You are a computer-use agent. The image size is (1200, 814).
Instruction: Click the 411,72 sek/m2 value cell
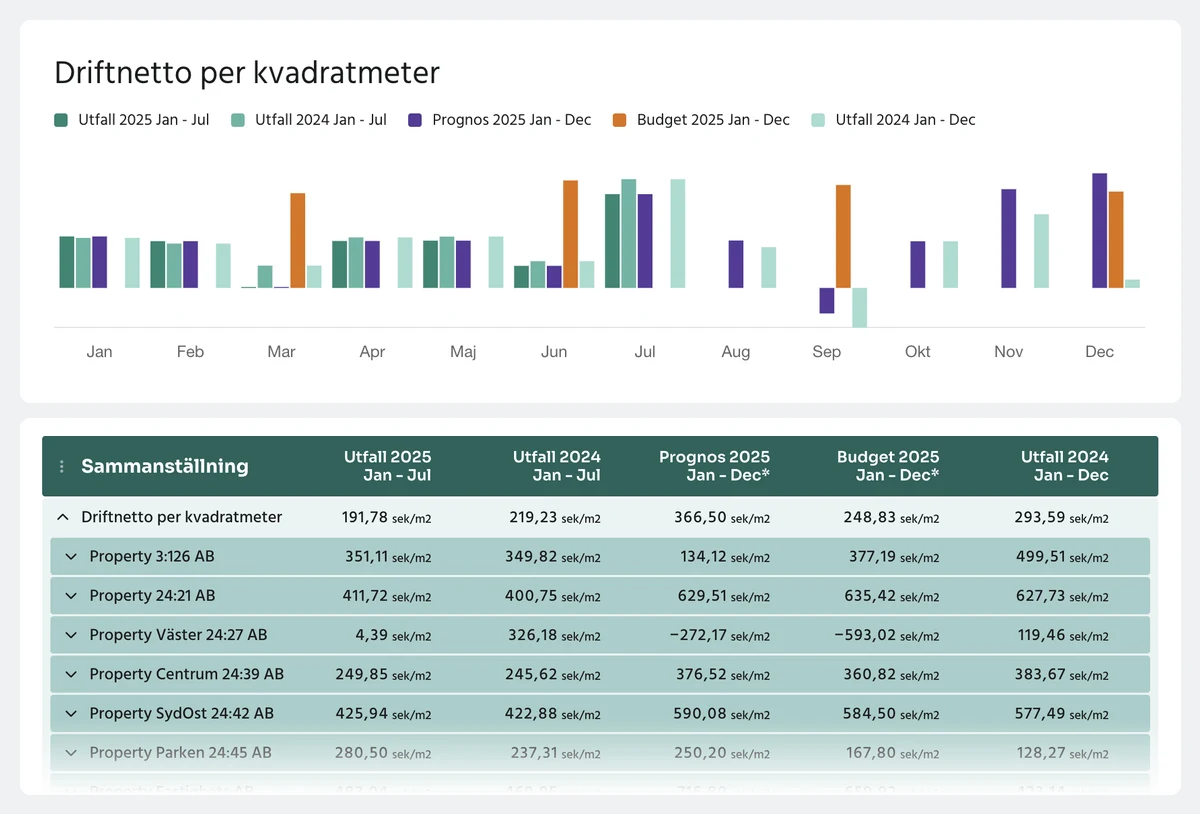387,595
